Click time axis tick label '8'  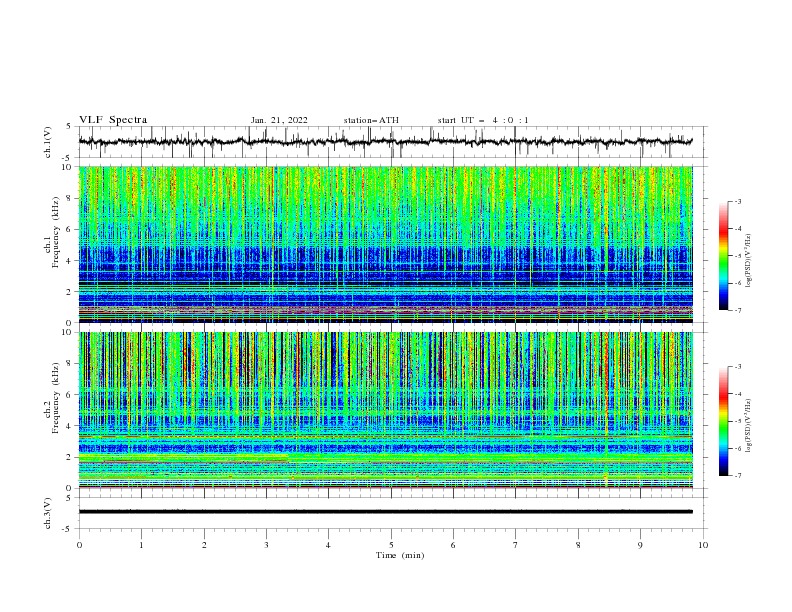tap(578, 545)
